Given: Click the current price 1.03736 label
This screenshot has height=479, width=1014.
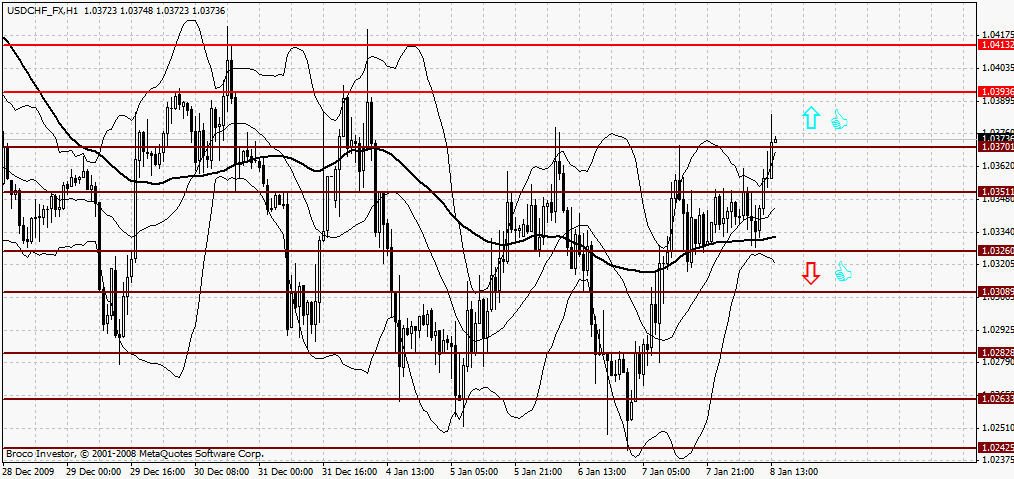Looking at the screenshot, I should point(997,138).
